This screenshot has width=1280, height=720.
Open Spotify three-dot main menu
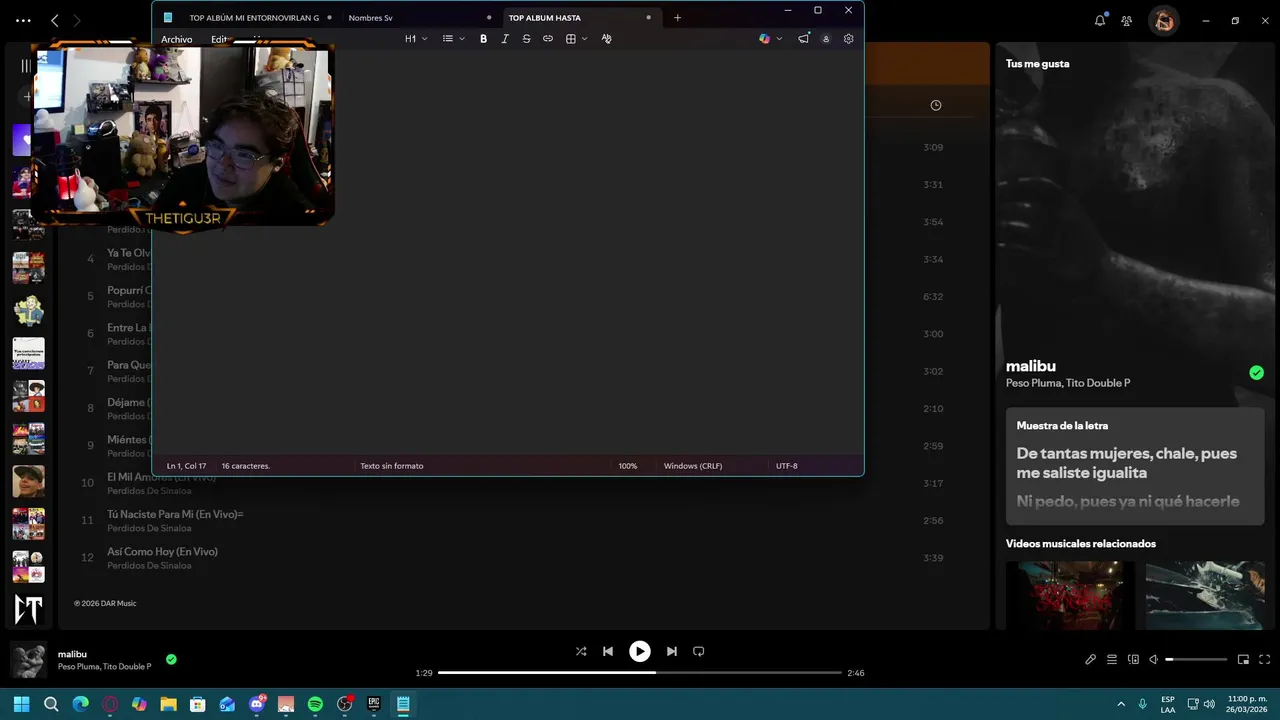[x=23, y=20]
